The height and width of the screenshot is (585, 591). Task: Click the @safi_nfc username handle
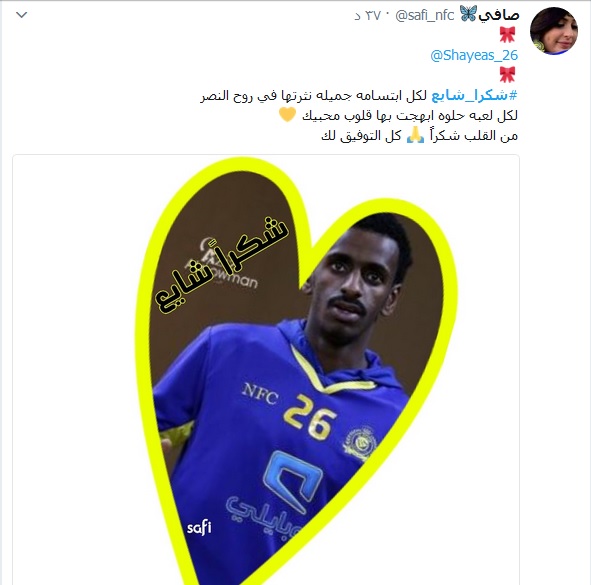(424, 15)
